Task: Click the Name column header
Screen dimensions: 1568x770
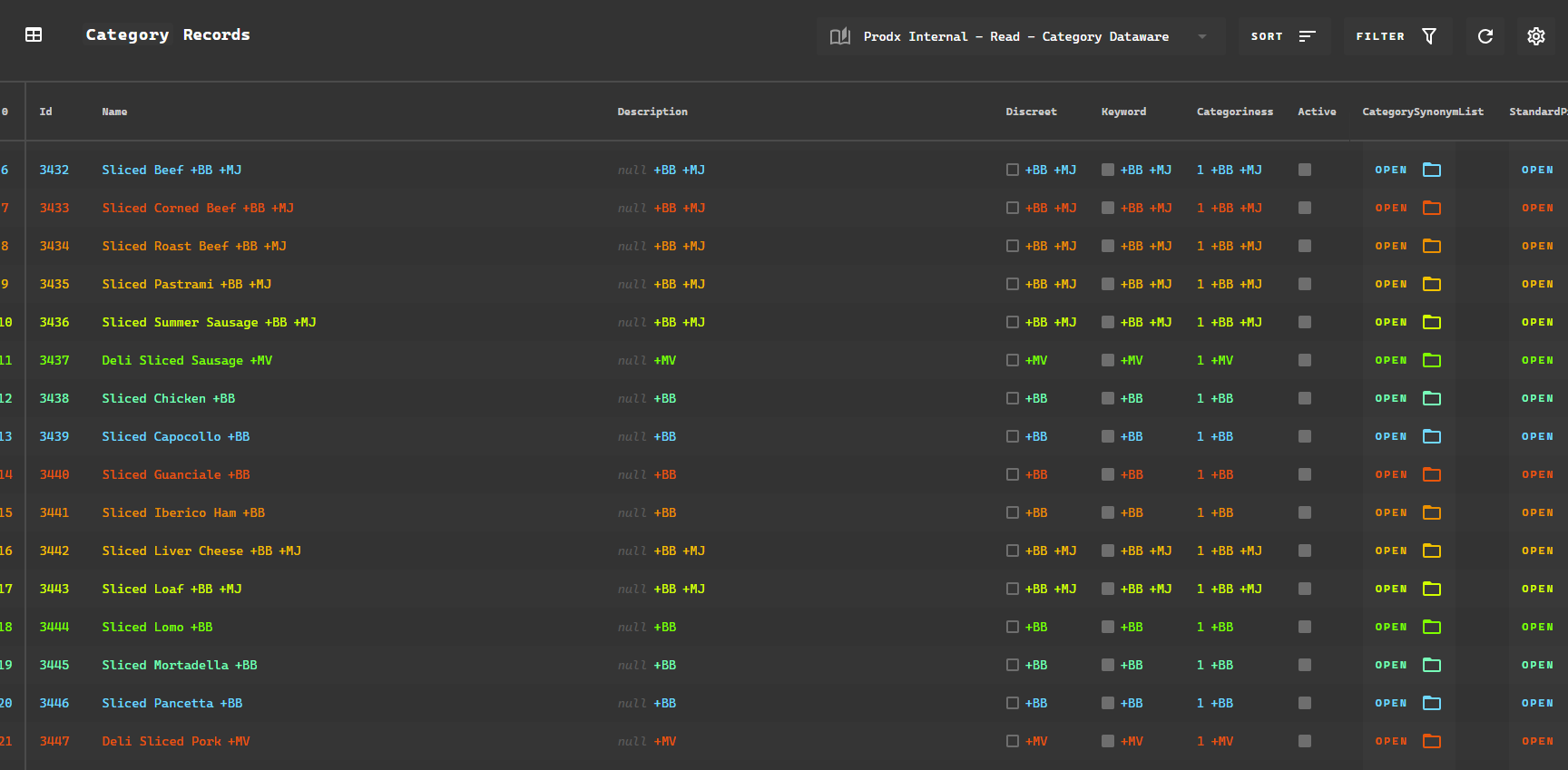Action: [x=114, y=112]
